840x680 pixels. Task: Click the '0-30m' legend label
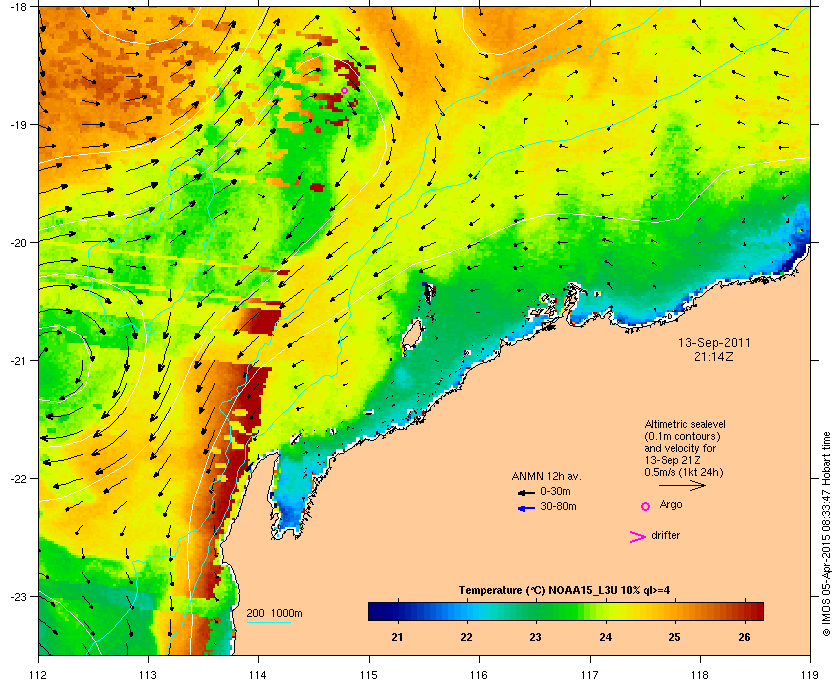[555, 491]
